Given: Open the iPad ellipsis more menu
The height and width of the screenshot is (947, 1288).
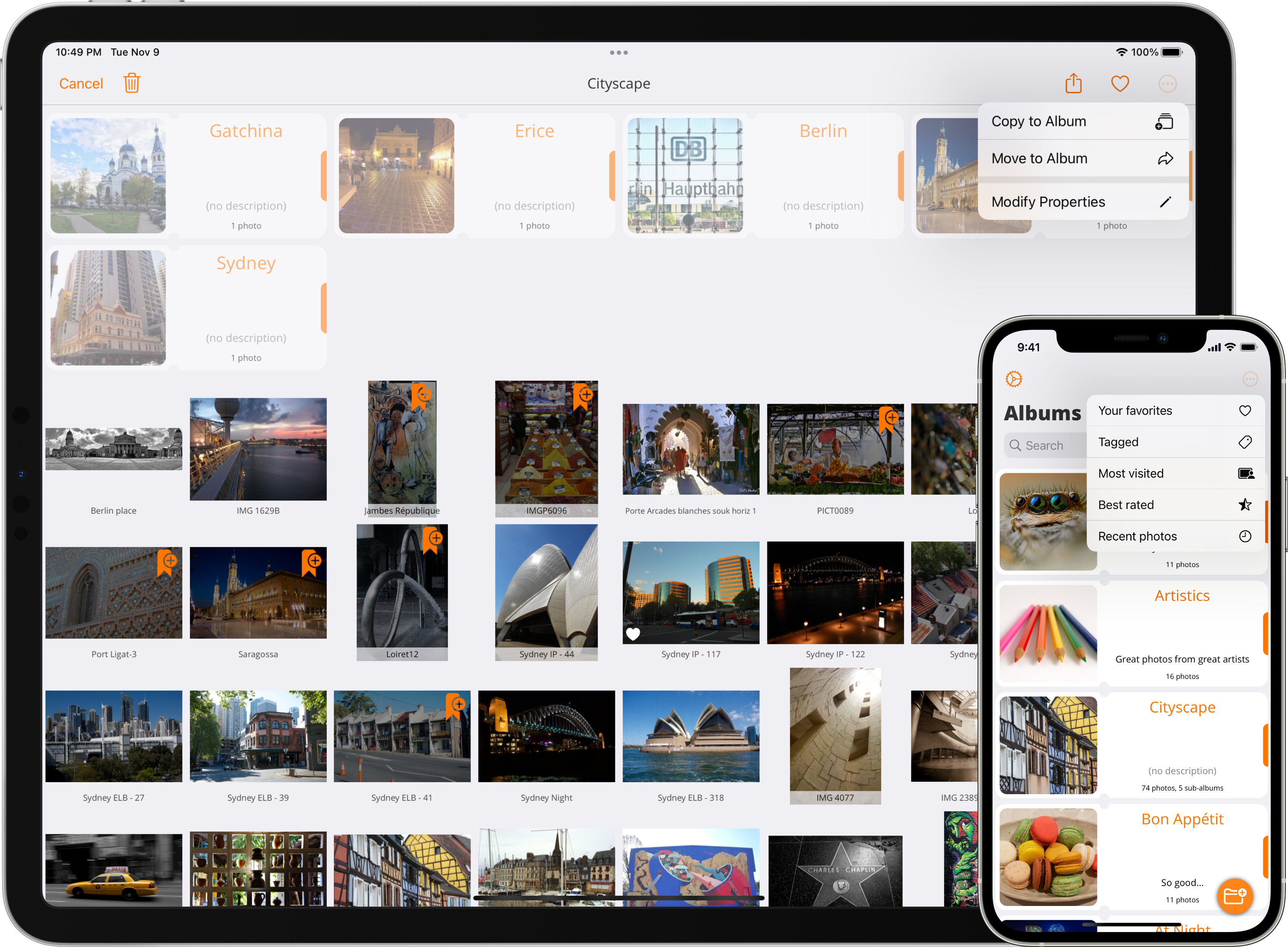Looking at the screenshot, I should click(1167, 84).
